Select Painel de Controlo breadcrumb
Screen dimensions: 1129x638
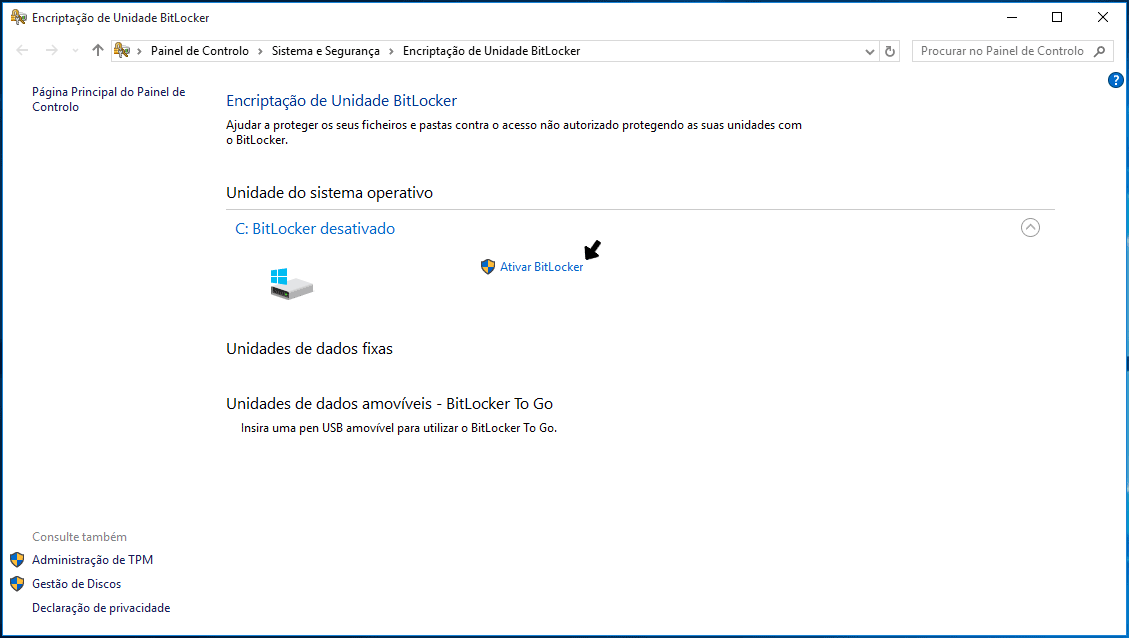click(x=199, y=51)
